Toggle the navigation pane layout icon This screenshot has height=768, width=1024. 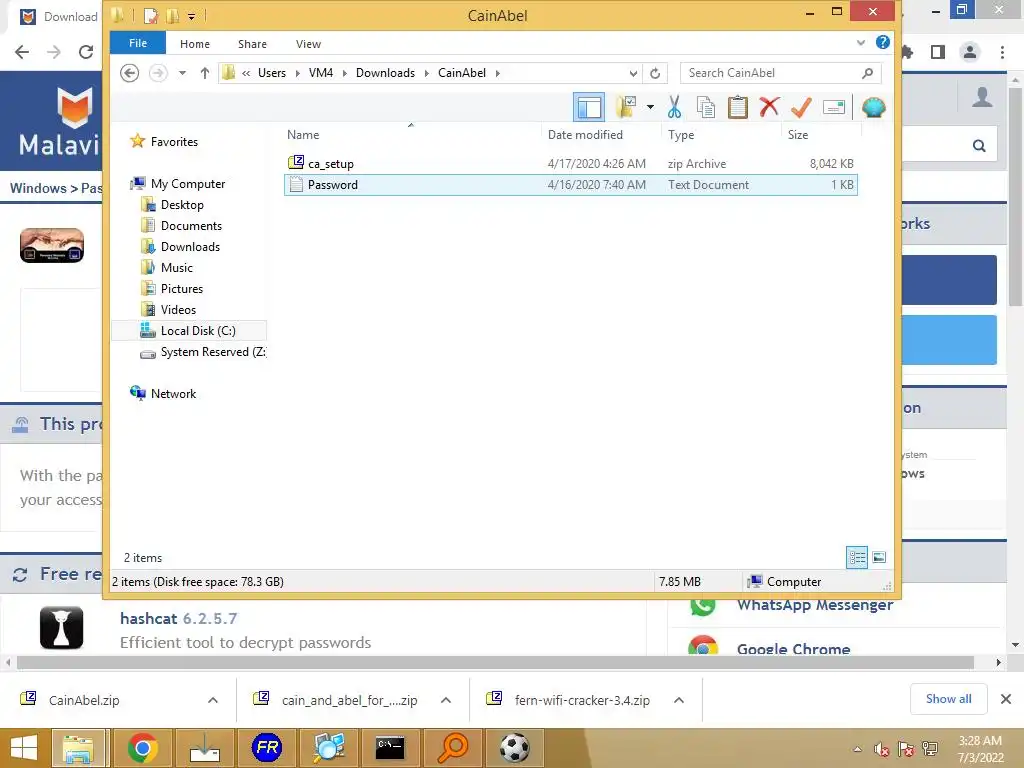(x=588, y=107)
